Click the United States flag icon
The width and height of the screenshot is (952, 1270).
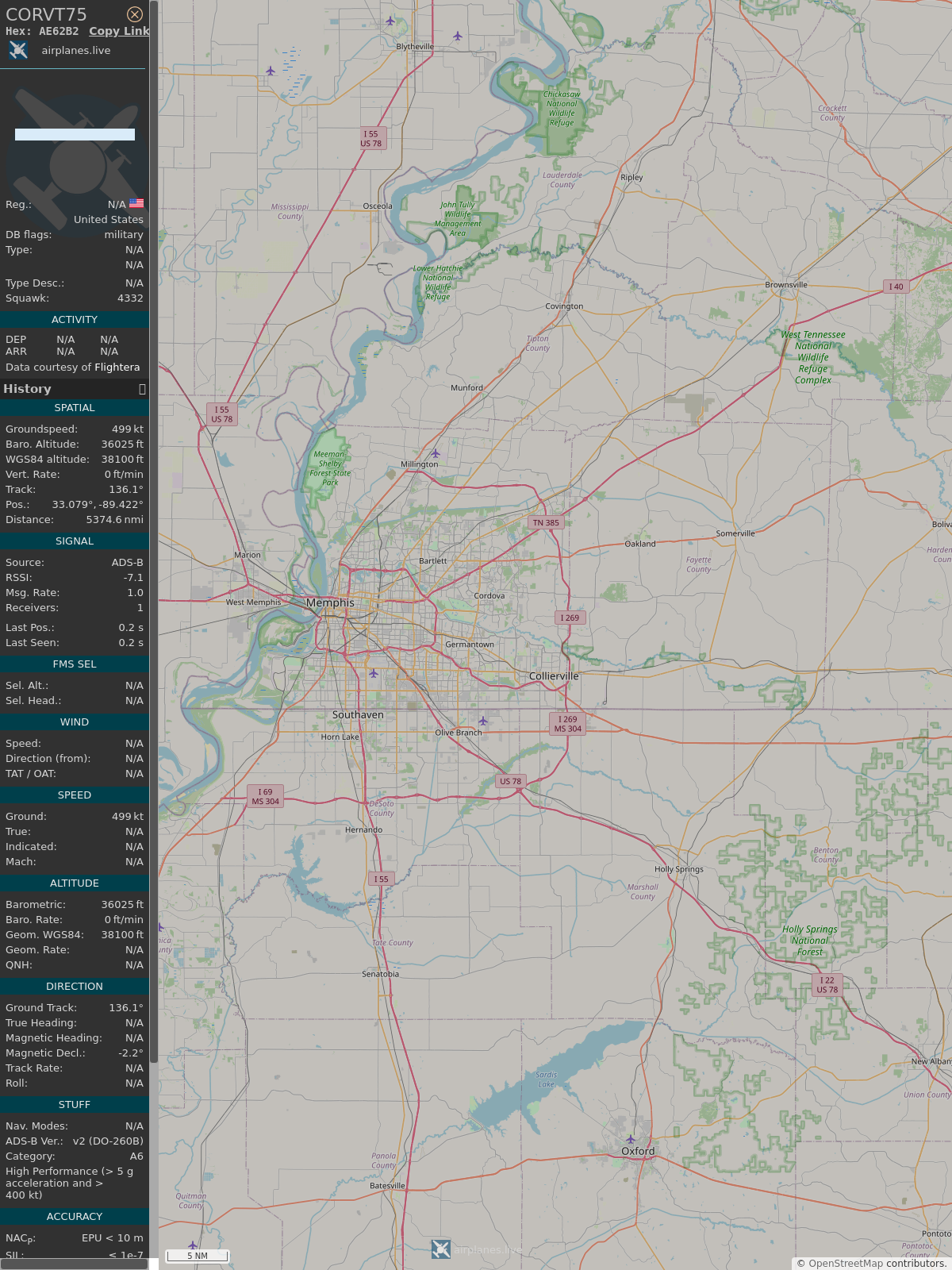point(136,203)
